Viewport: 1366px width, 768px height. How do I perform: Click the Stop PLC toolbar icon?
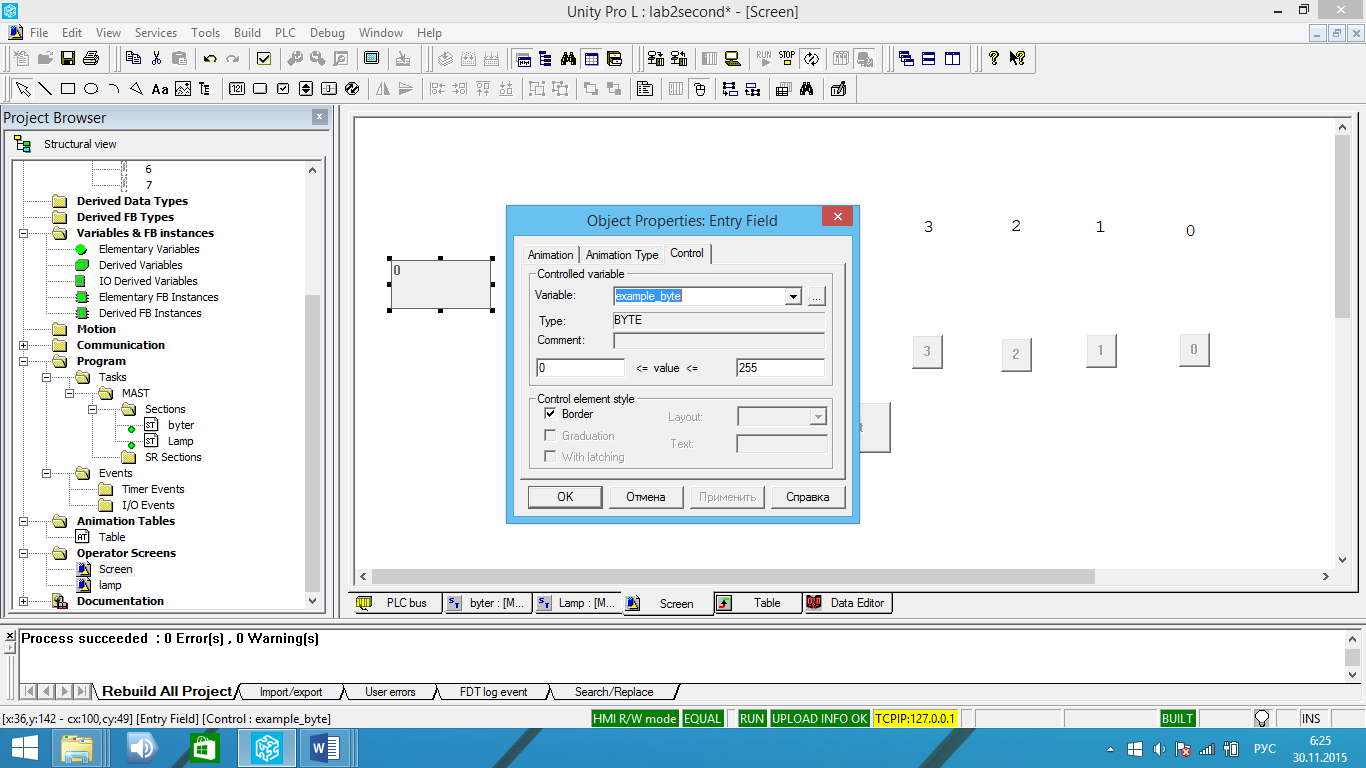(787, 58)
